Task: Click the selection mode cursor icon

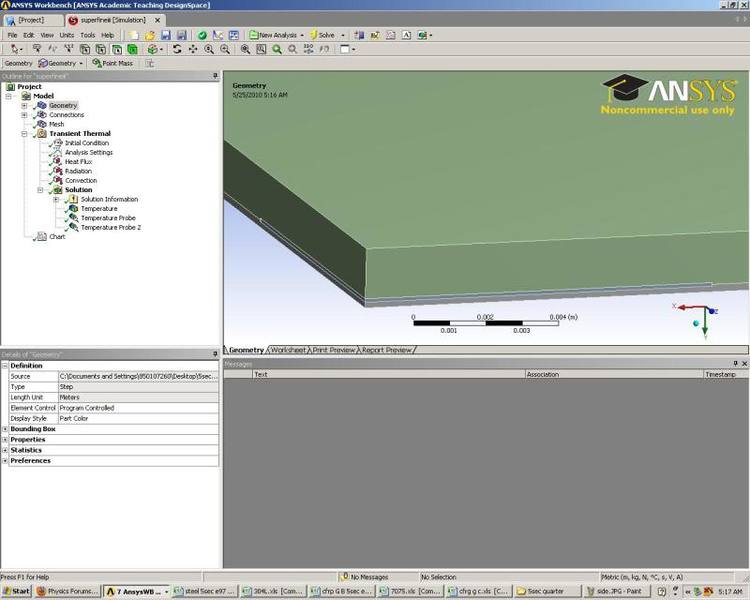Action: pos(16,49)
